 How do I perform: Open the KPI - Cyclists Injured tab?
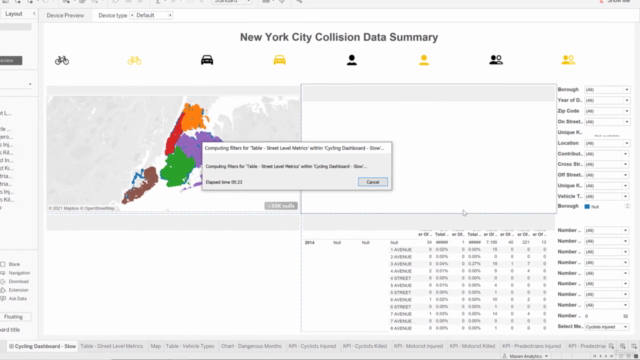click(312, 346)
